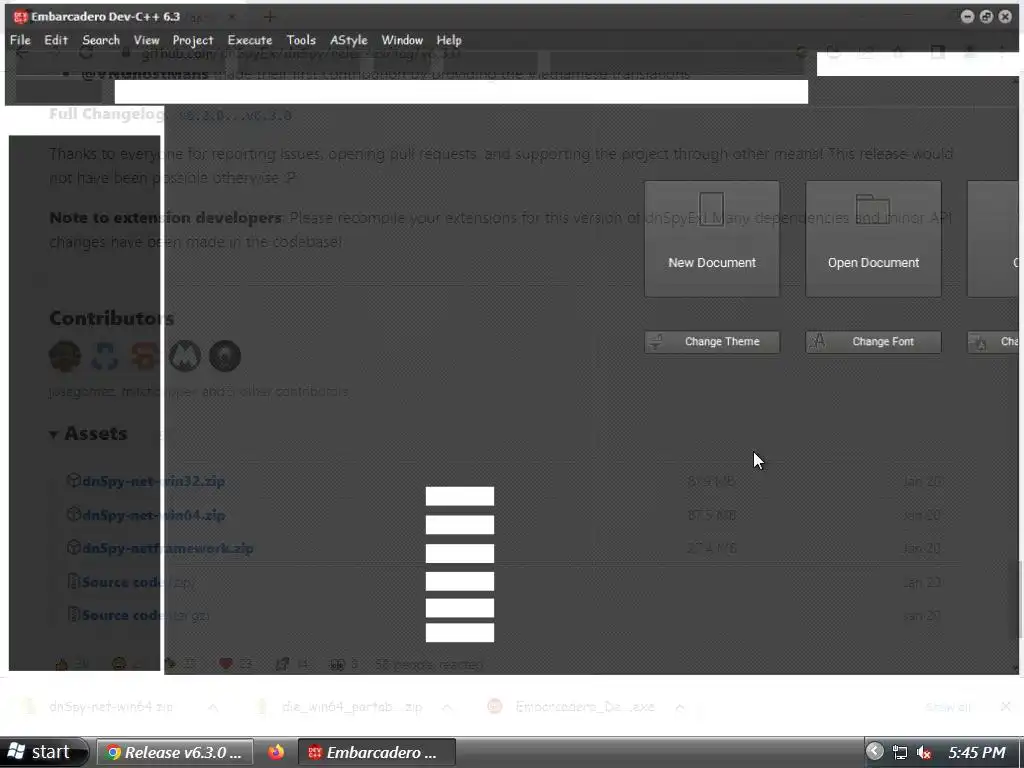Open the Tools menu
Image resolution: width=1024 pixels, height=768 pixels.
(x=301, y=40)
